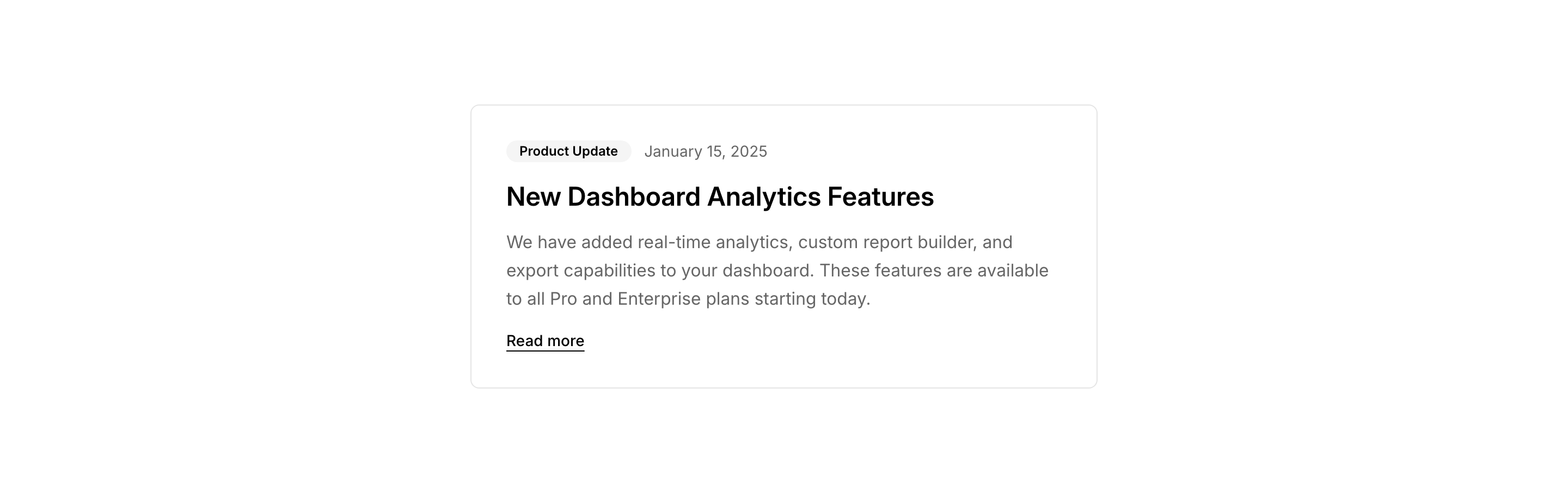This screenshot has height=493, width=1568.
Task: Click the word "New" in the title
Action: click(532, 196)
